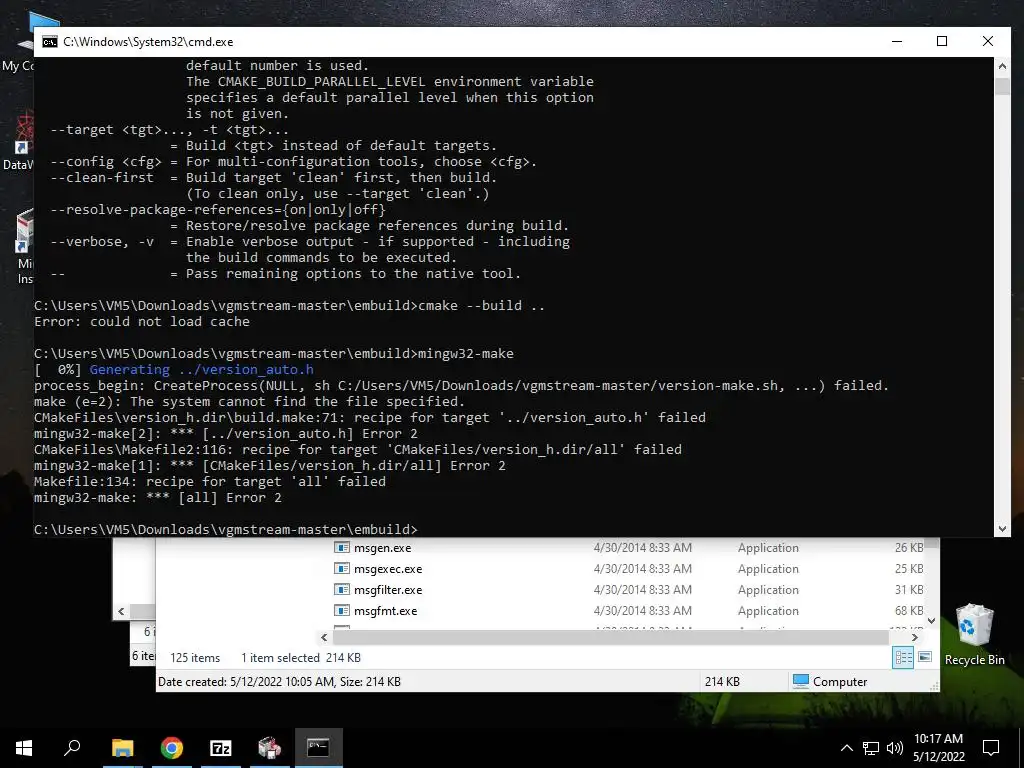Screen dimensions: 1024x768
Task: Close the cmd.exe window
Action: 987,41
